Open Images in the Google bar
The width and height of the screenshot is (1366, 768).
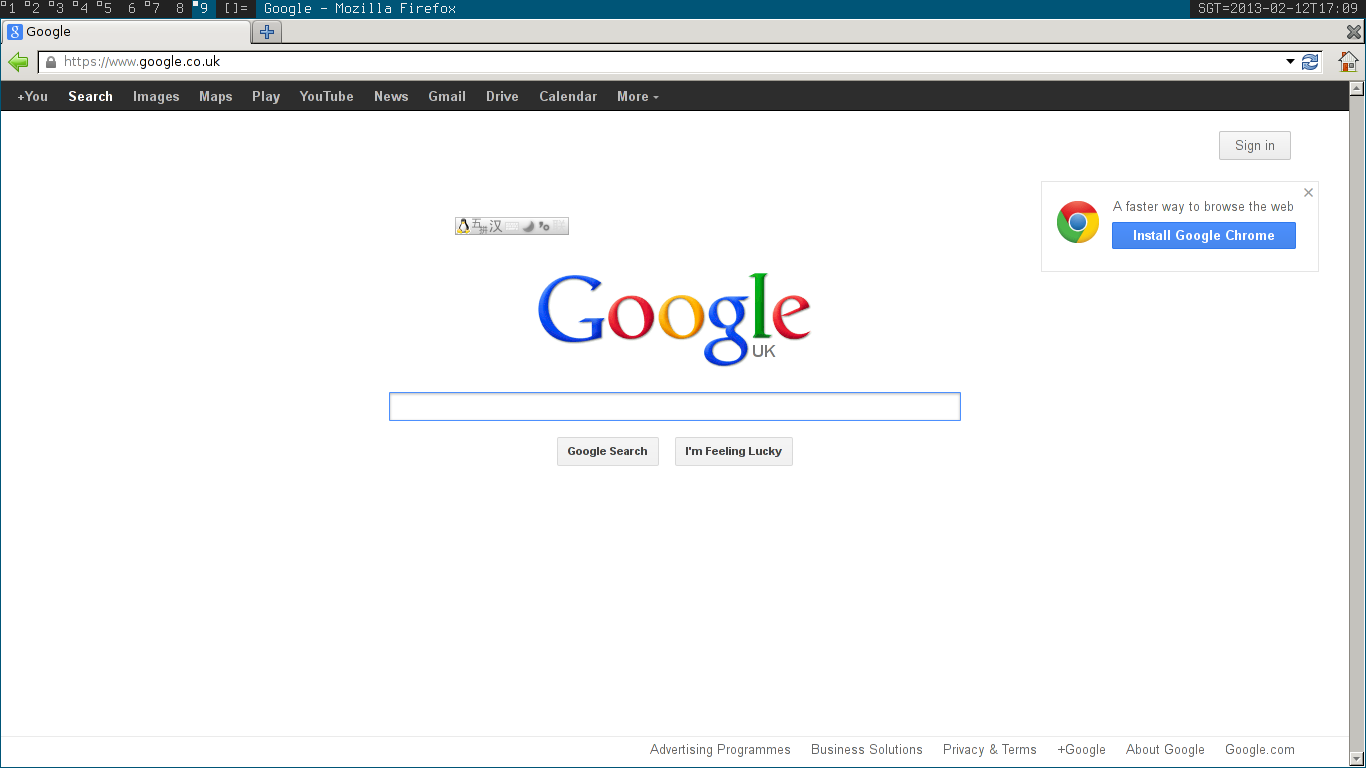(x=156, y=97)
